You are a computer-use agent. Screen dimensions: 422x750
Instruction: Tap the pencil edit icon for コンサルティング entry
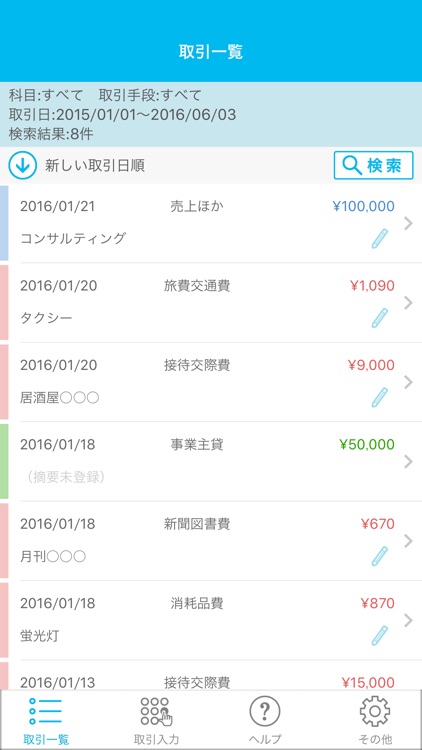pos(380,238)
